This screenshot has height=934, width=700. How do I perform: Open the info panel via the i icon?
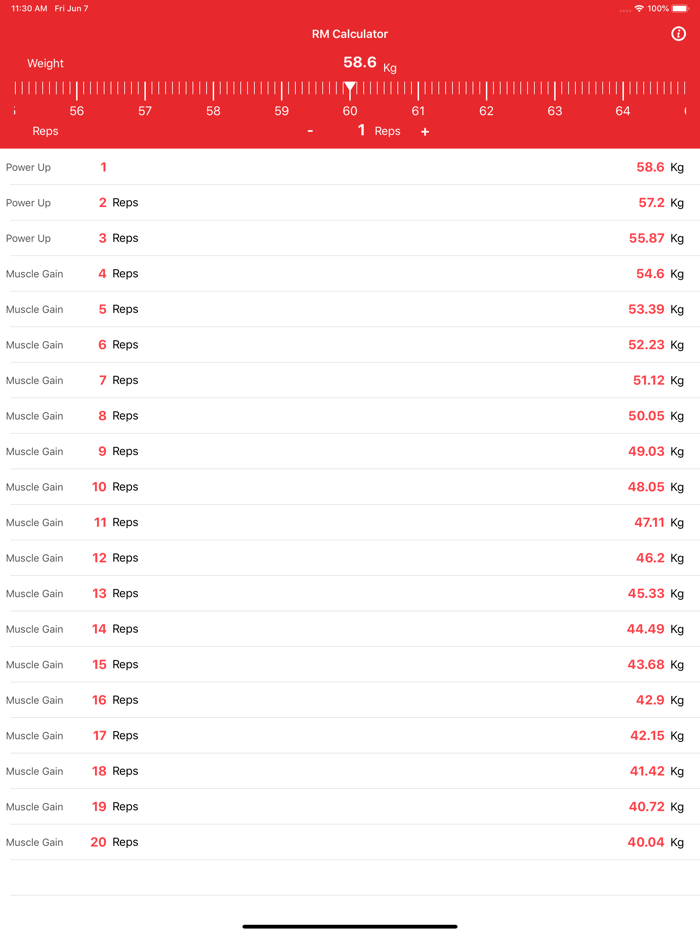[679, 33]
